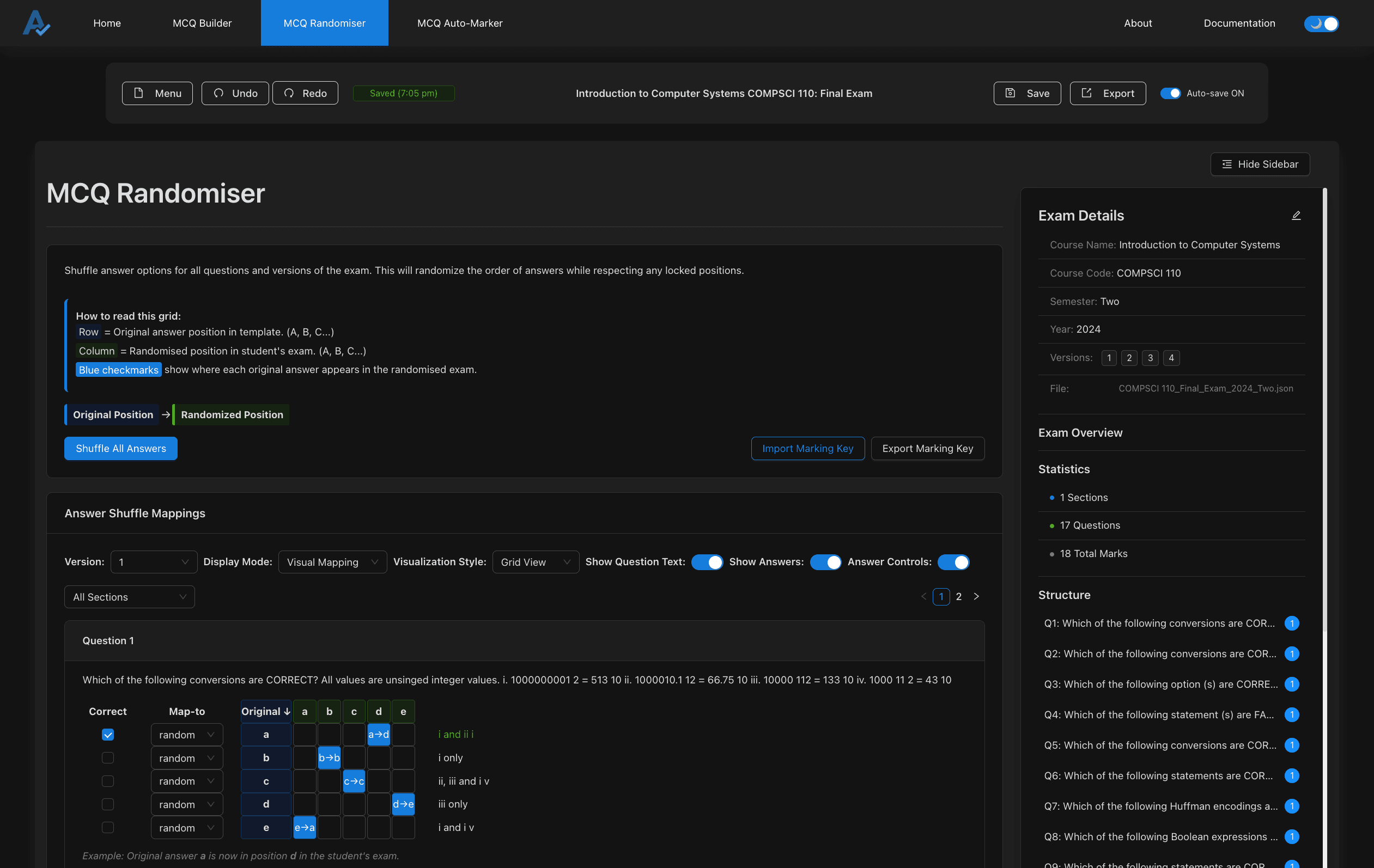Turn off Auto-save toggle

point(1170,93)
